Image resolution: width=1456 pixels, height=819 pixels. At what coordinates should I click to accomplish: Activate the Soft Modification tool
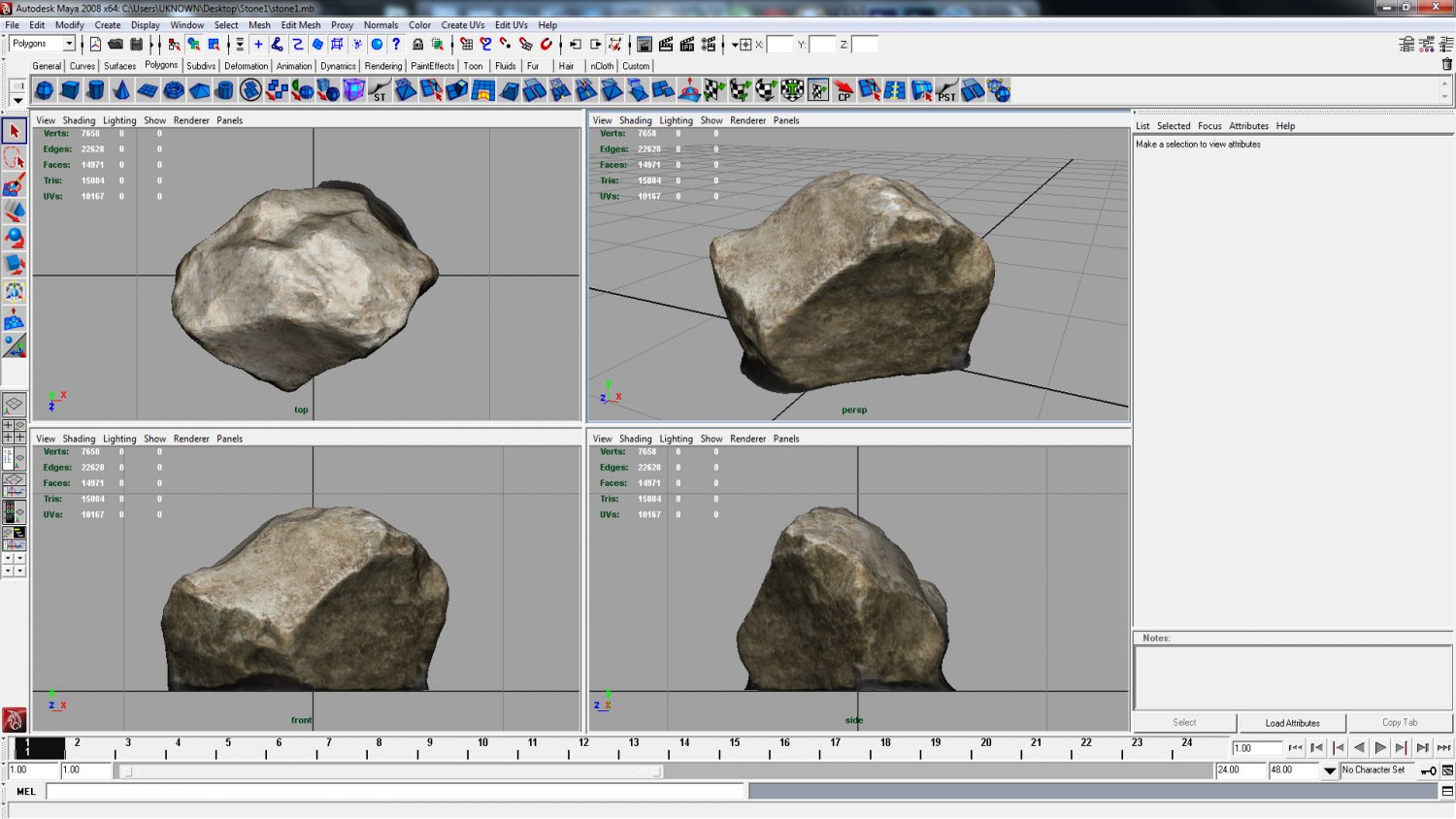point(14,319)
